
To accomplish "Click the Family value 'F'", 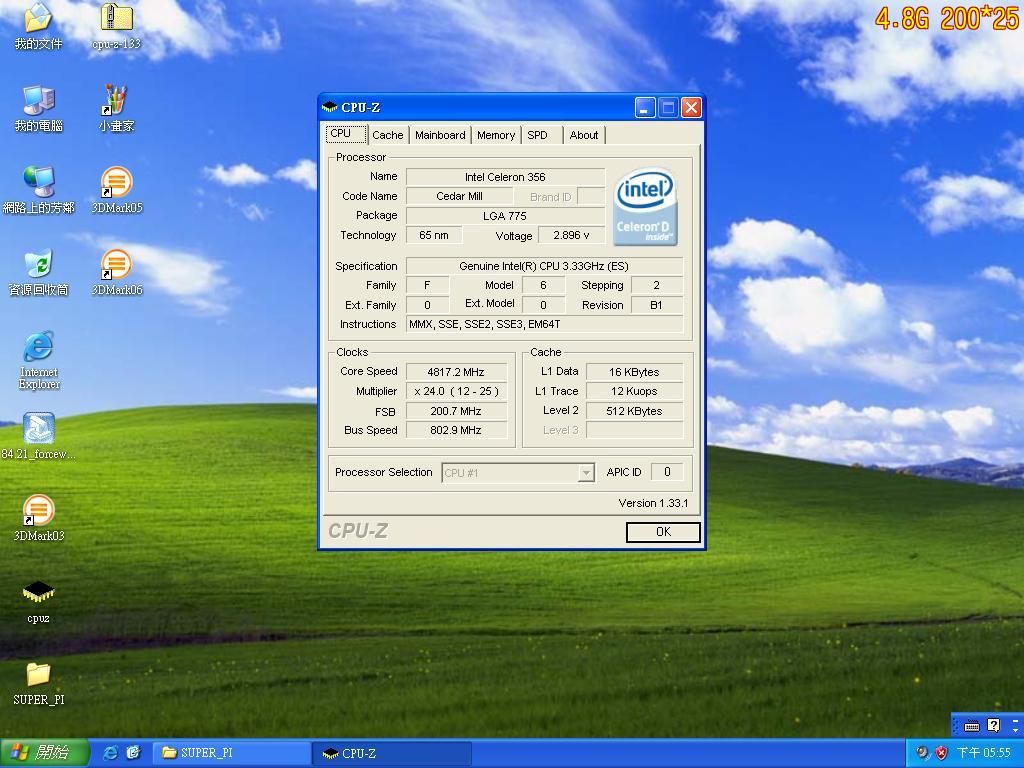I will tap(427, 285).
